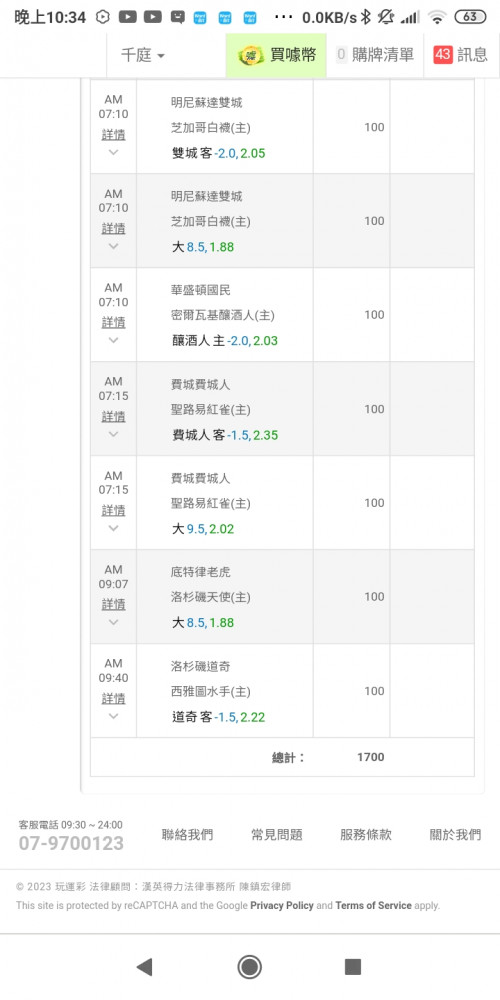Expand the chevron for the 底特律老虎 09:07 row

tap(114, 622)
